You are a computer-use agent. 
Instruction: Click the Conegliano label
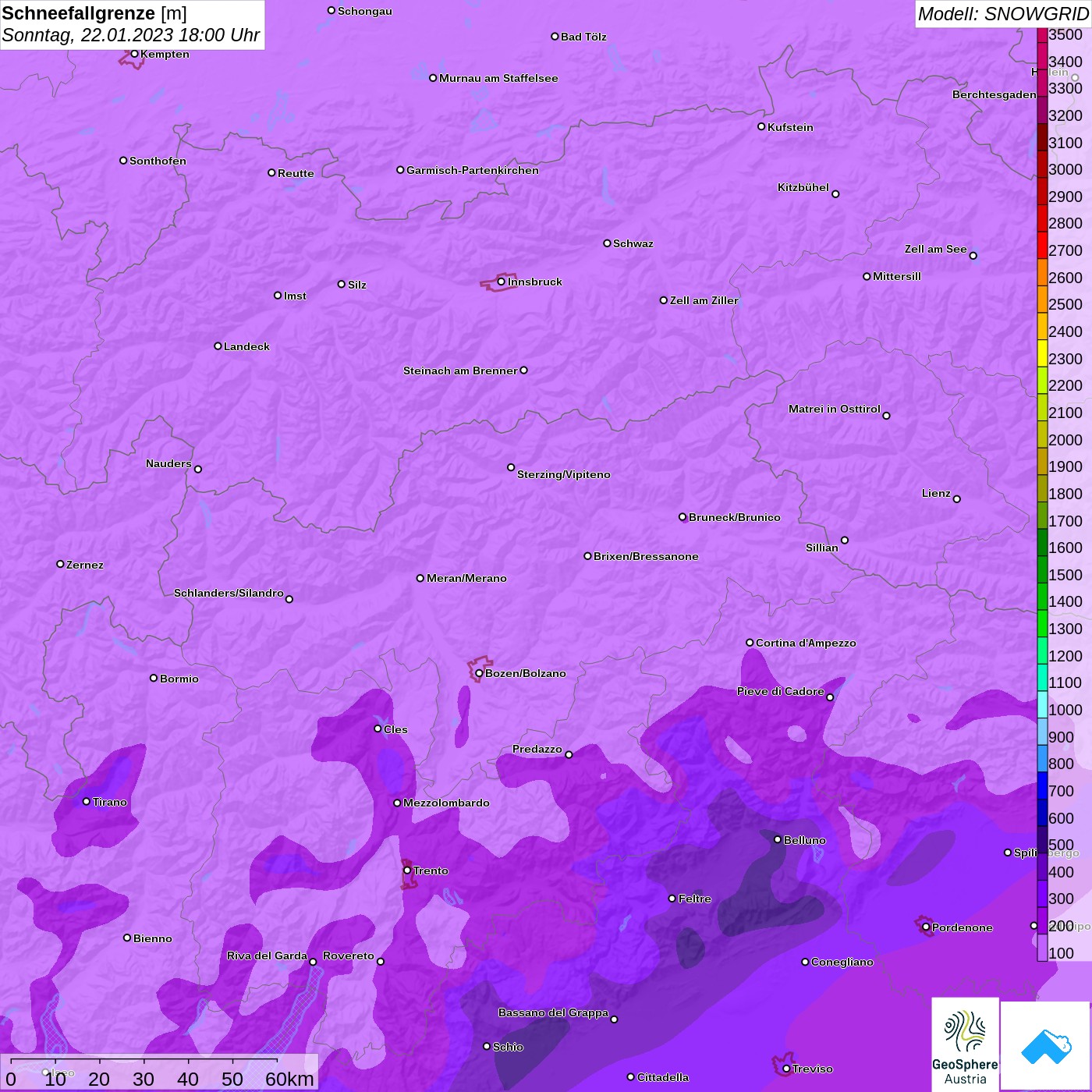842,962
